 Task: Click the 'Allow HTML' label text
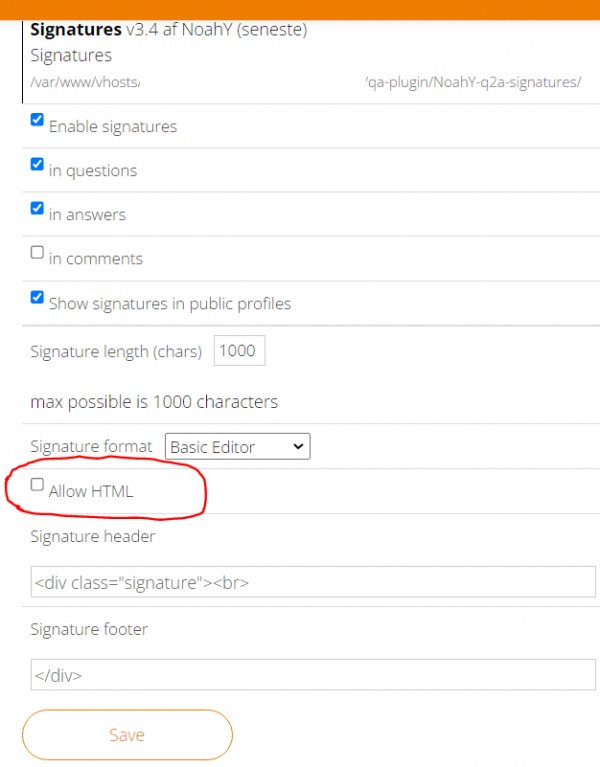(91, 492)
